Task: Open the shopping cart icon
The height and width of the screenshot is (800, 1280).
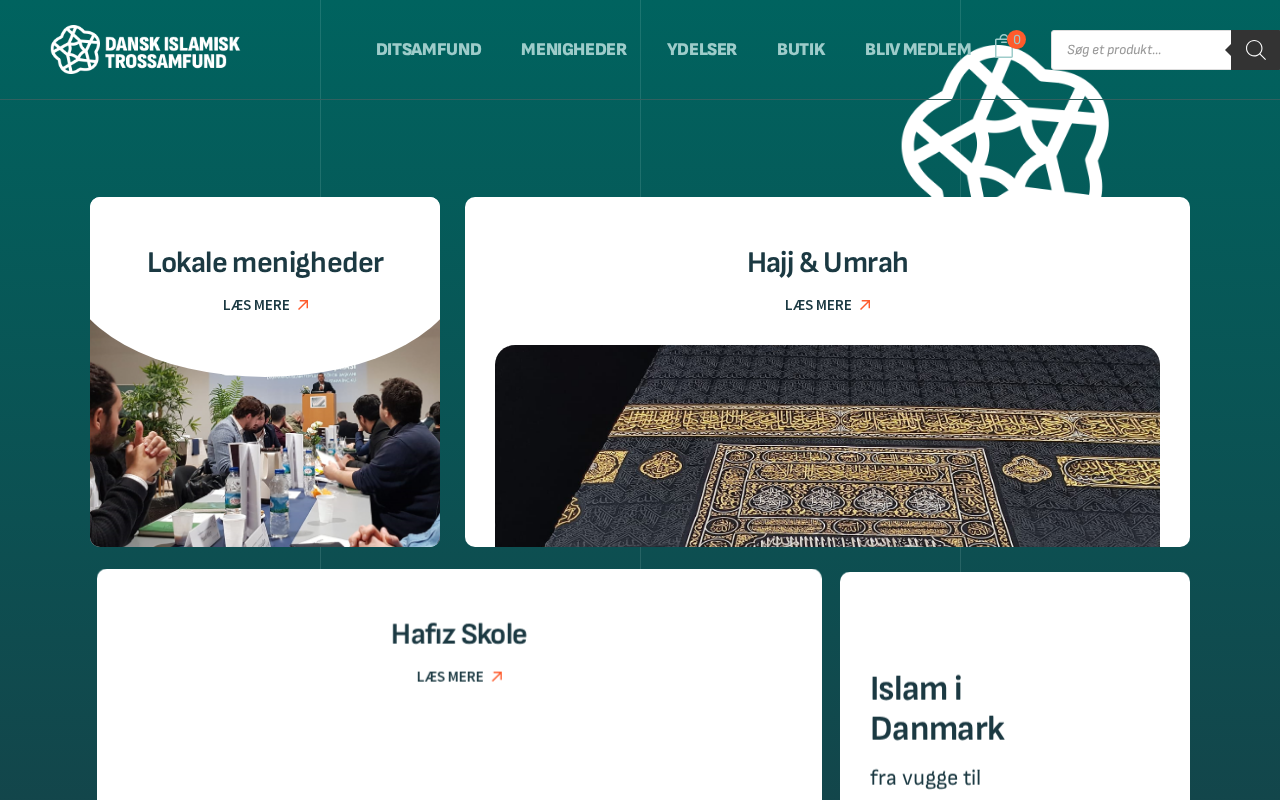Action: coord(1003,47)
